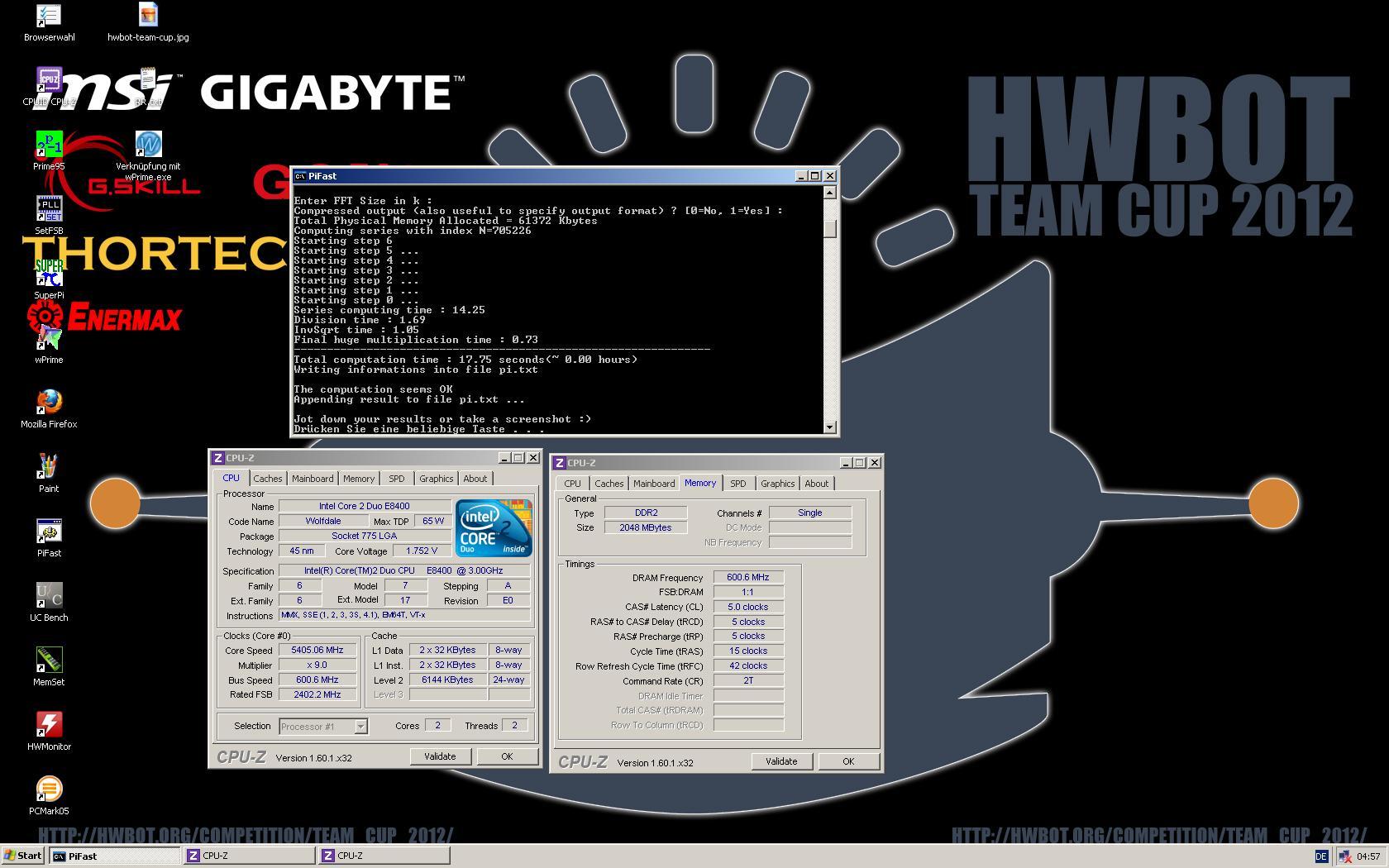Click the CAS# Latency 5.0 clocks value
1389x868 pixels.
click(748, 607)
